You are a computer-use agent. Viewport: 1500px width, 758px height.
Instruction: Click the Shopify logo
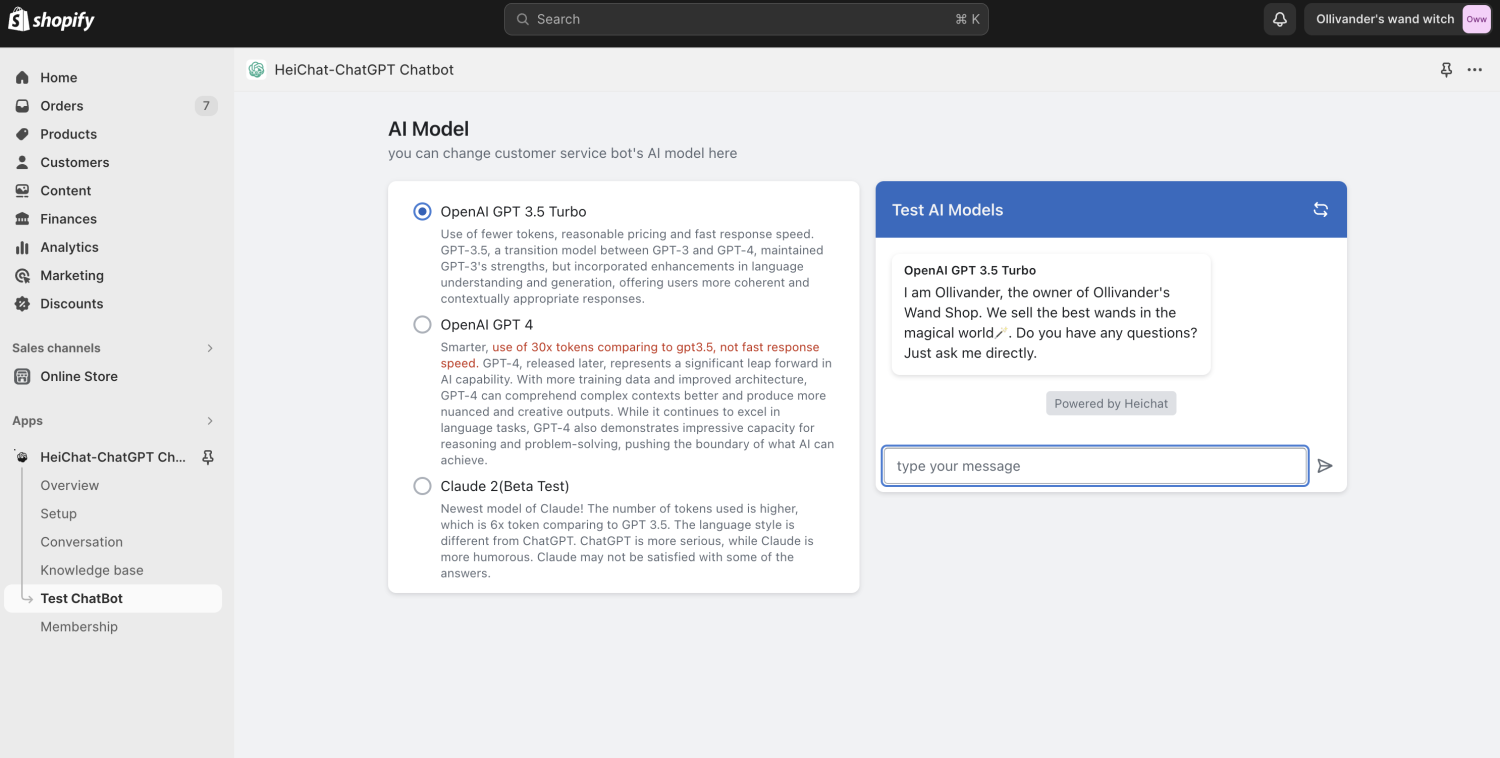pos(52,19)
